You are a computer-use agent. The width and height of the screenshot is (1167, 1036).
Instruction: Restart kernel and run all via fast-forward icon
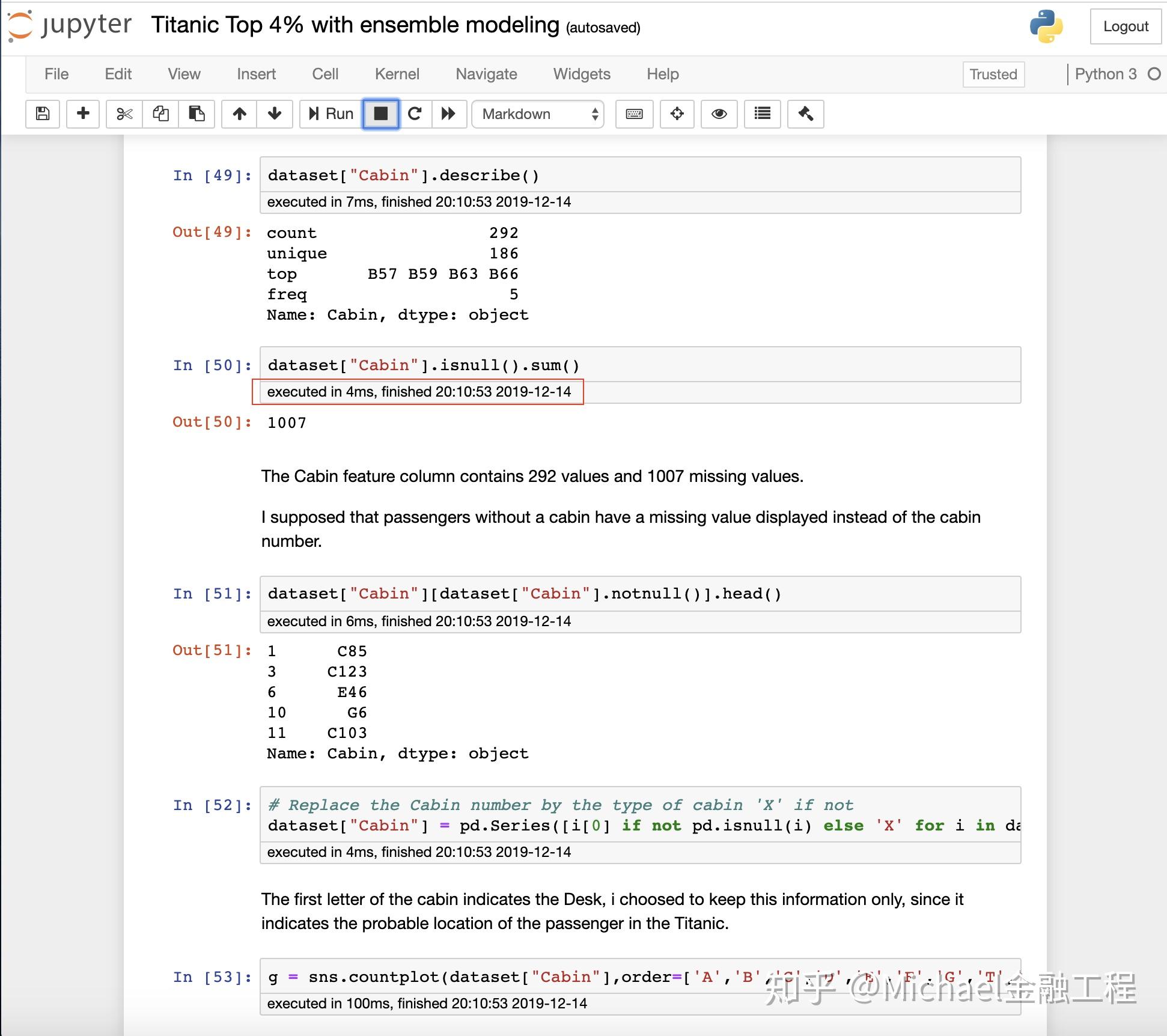[448, 114]
